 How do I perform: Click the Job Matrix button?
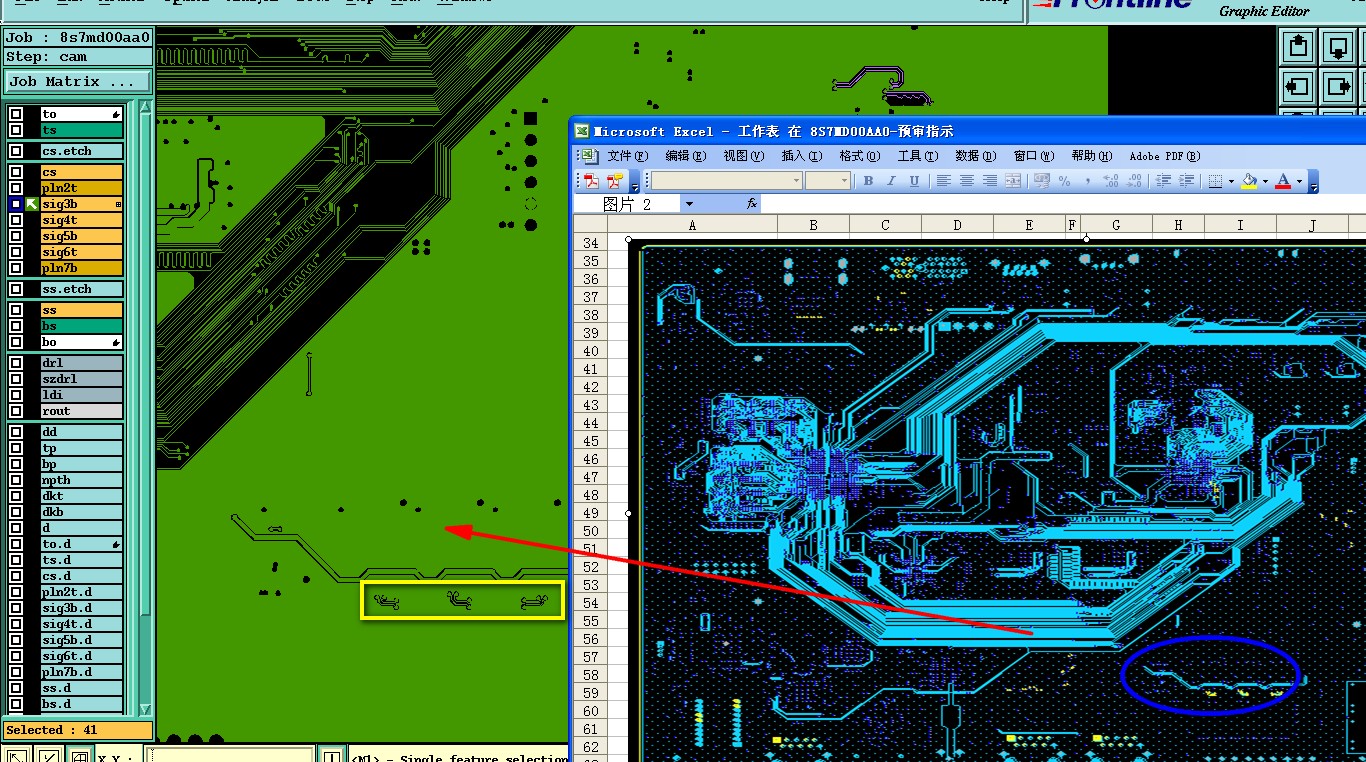(x=78, y=82)
